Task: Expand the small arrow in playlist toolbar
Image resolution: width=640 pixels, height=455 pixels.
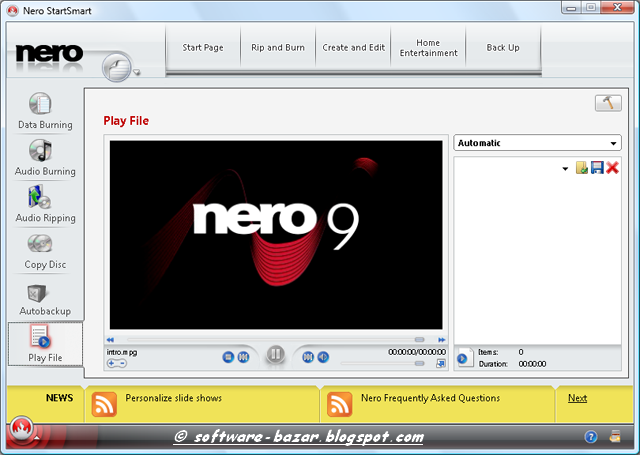Action: pos(565,169)
